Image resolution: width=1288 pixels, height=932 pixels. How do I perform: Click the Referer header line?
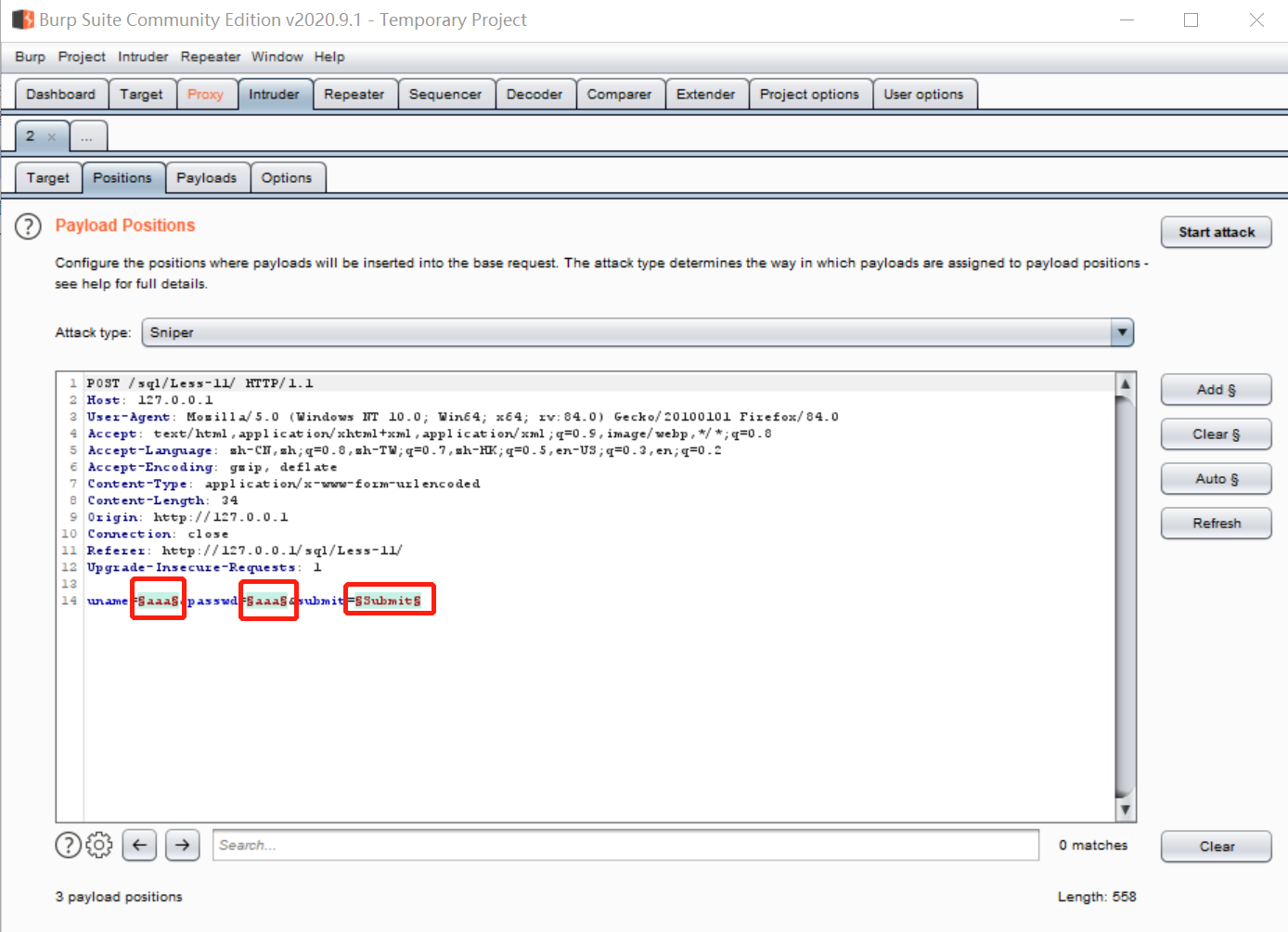point(245,550)
